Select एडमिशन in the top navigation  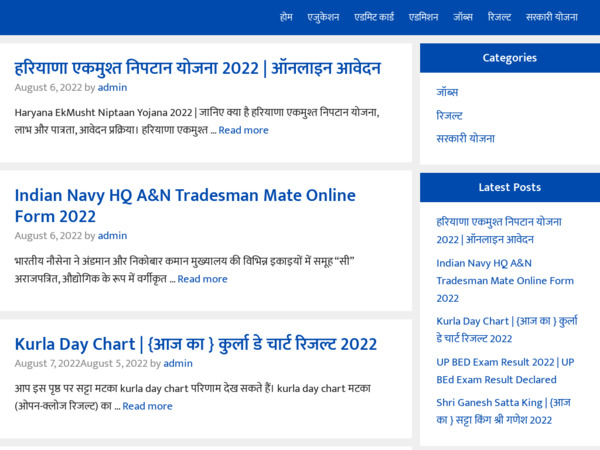(x=423, y=17)
